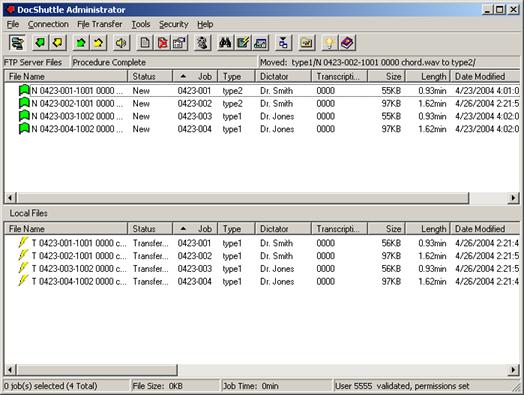Click green flag of 0423-004 server file
524x395 pixels.
[24, 128]
